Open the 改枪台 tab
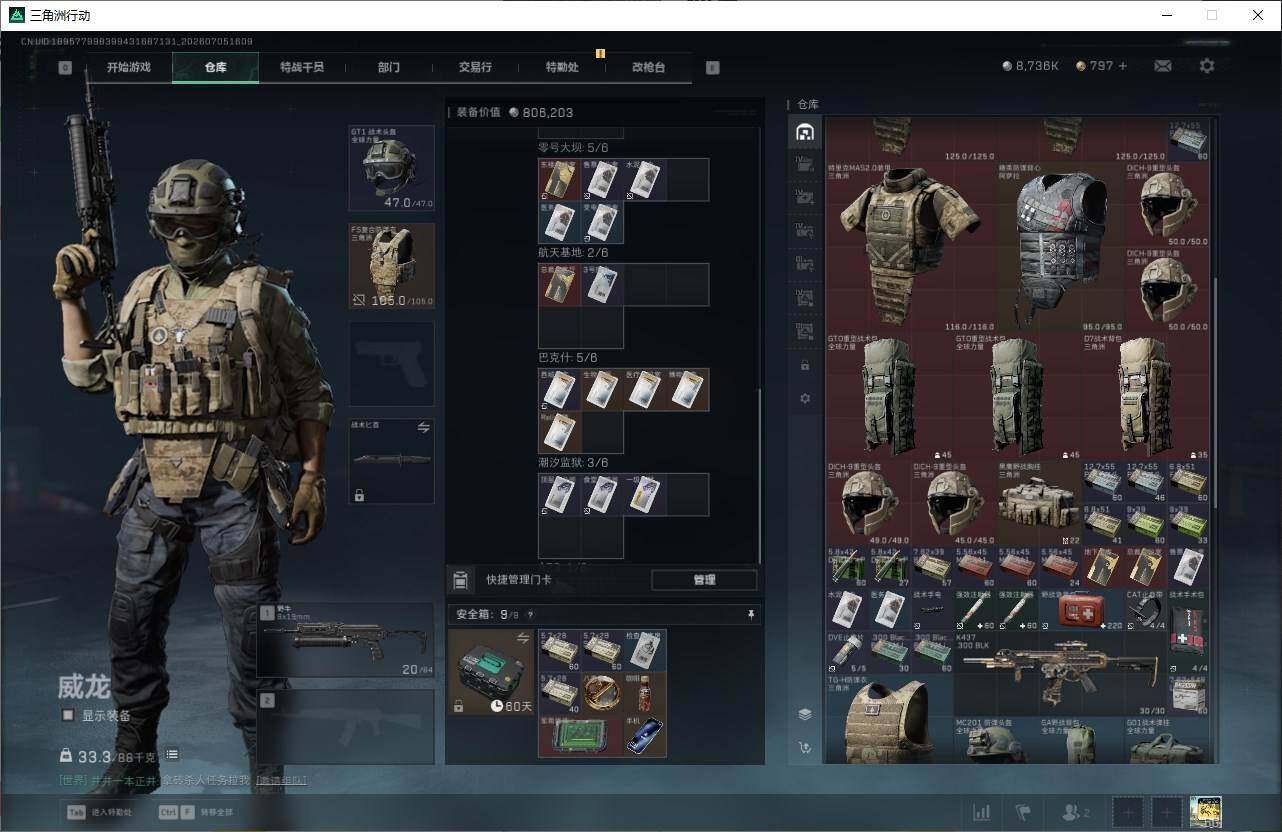This screenshot has width=1282, height=832. coord(648,68)
